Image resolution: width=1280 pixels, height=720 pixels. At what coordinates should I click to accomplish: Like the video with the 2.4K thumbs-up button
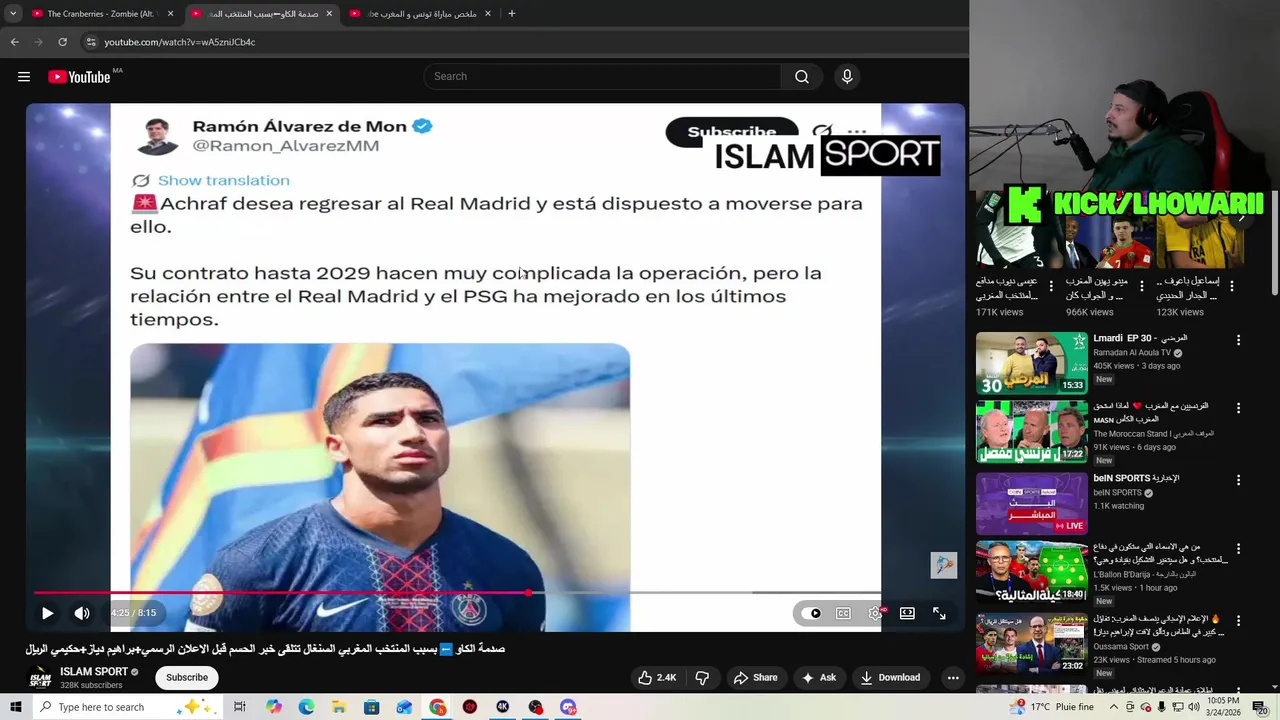point(658,677)
